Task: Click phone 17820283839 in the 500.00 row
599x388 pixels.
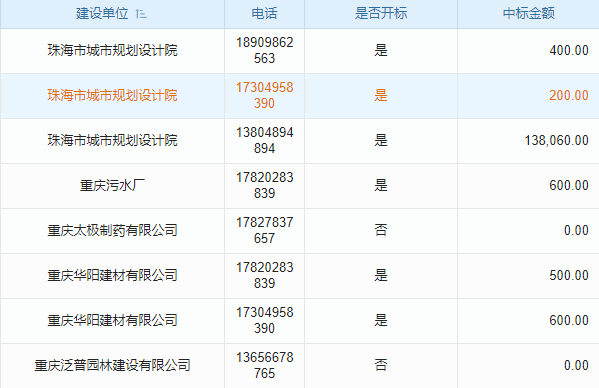Action: [x=264, y=276]
